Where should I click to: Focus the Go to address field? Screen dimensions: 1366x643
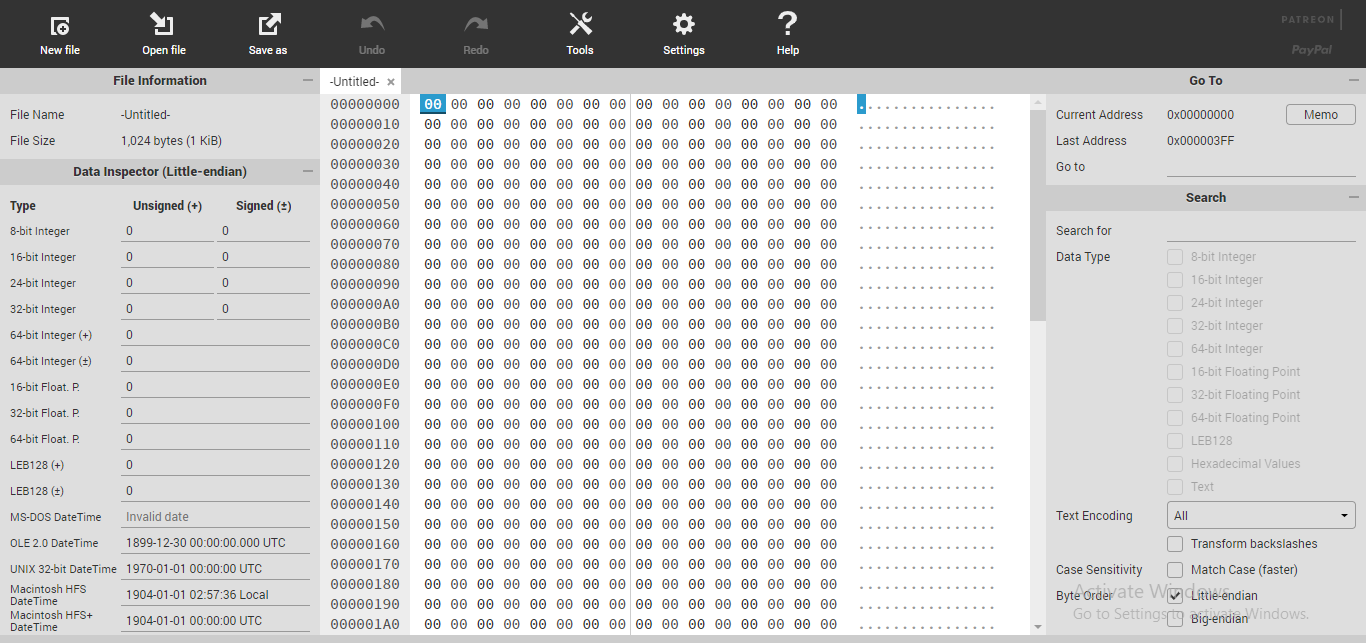click(1261, 167)
